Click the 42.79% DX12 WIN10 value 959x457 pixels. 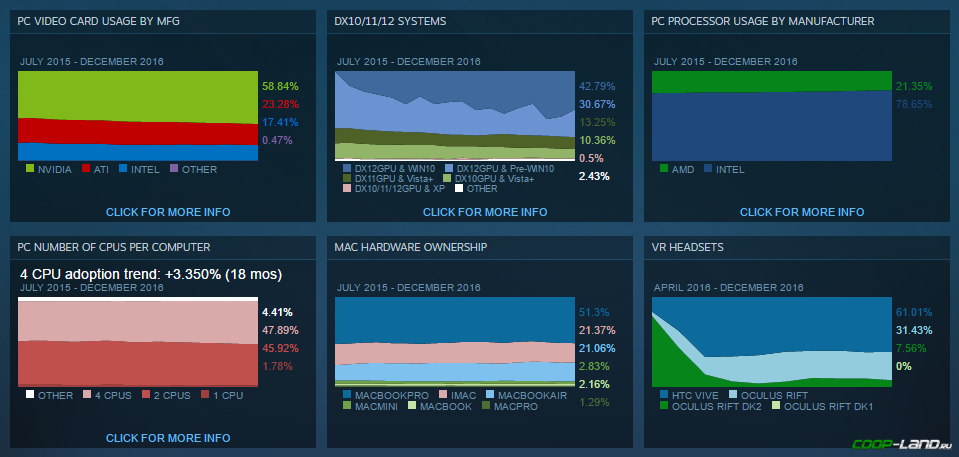pos(597,86)
